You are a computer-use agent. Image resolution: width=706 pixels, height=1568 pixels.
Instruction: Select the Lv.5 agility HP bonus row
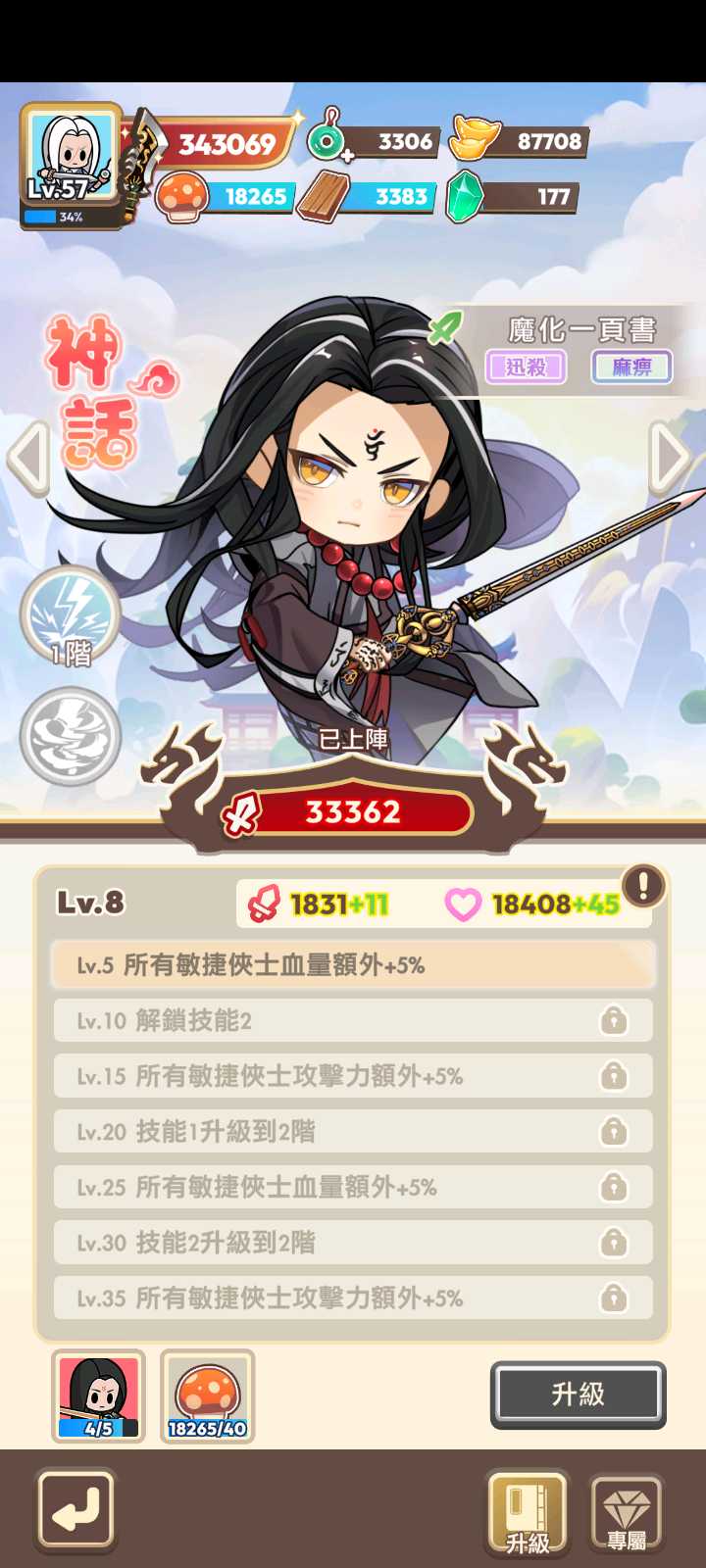click(353, 965)
